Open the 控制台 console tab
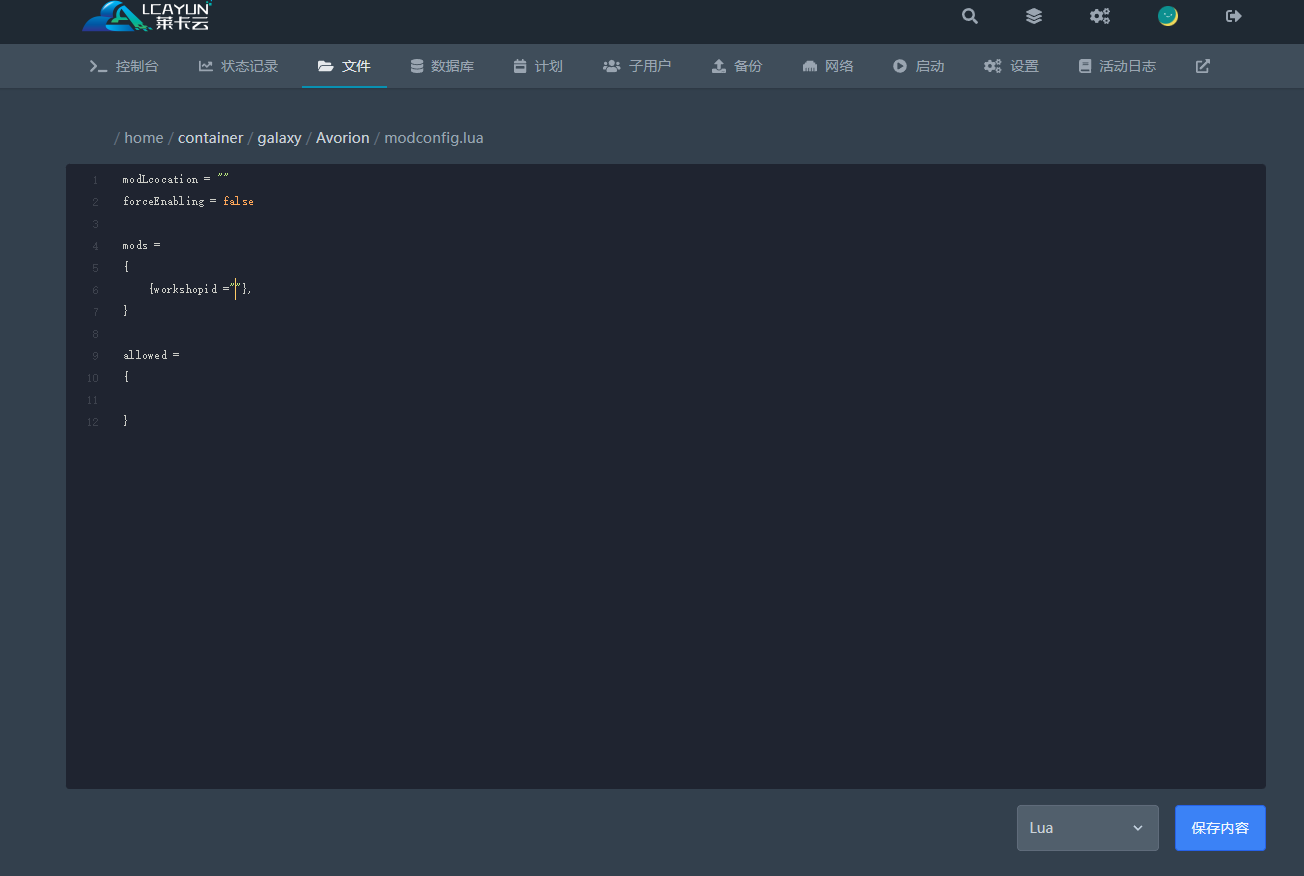The image size is (1304, 876). [124, 66]
